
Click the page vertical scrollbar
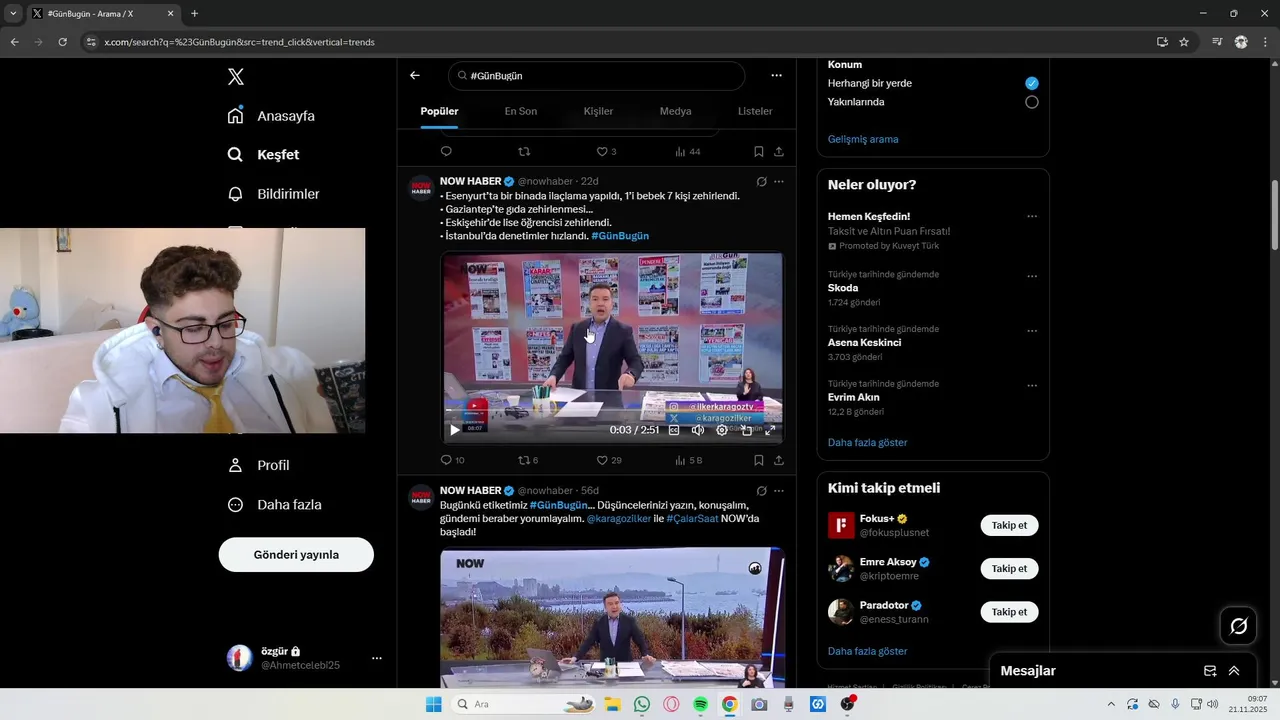pyautogui.click(x=1274, y=215)
